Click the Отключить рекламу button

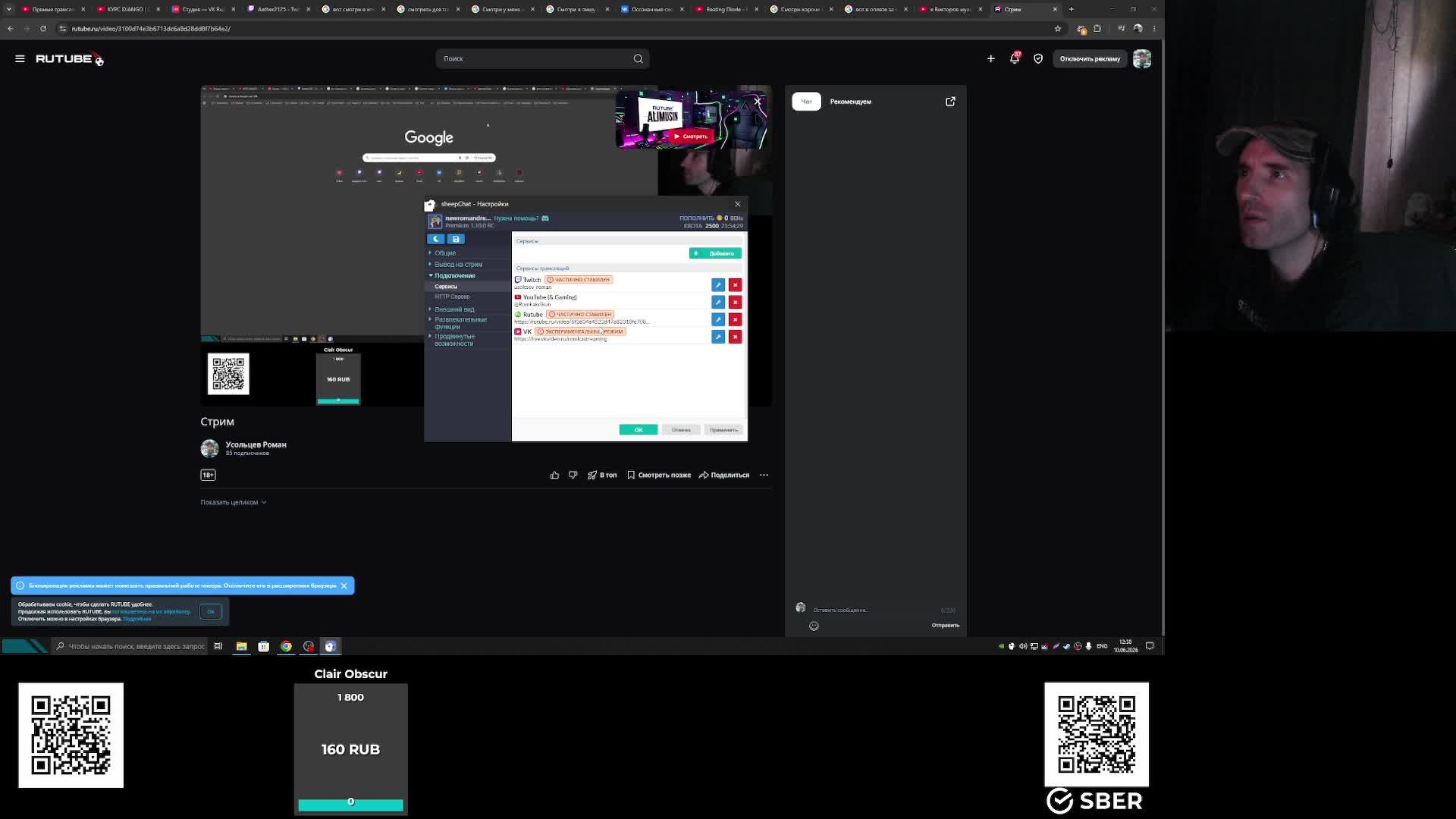coord(1090,58)
